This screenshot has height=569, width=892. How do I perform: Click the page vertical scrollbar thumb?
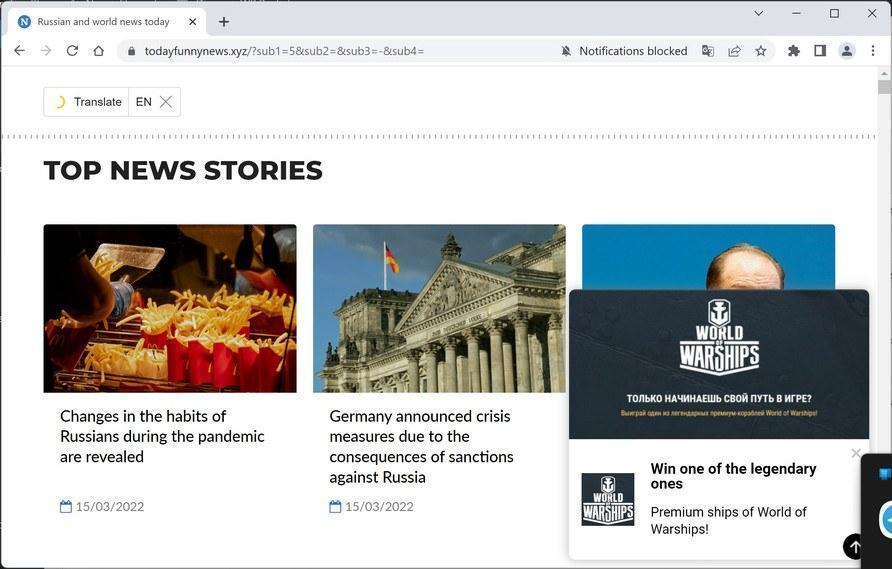(x=884, y=87)
